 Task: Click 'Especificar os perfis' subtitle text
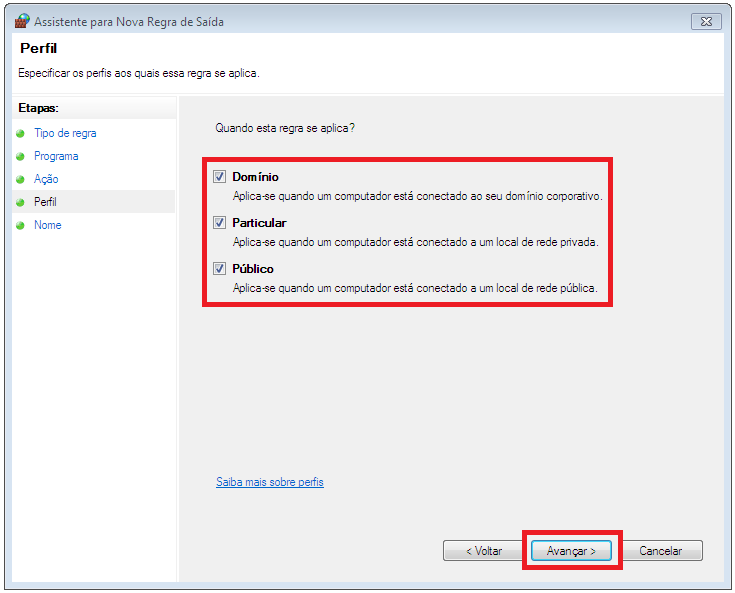tap(139, 73)
